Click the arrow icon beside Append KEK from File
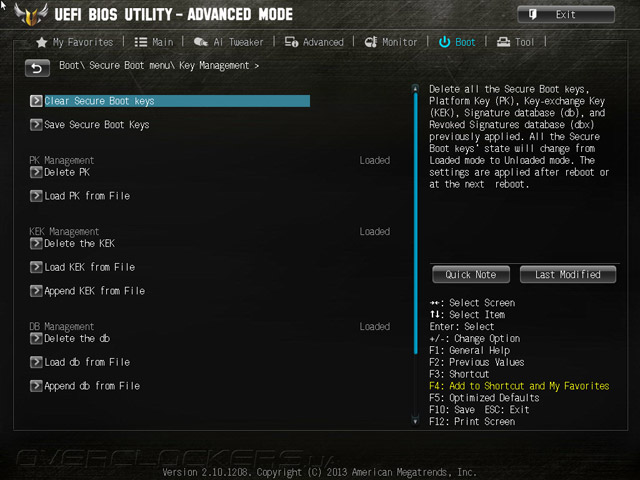This screenshot has width=640, height=480. point(36,291)
